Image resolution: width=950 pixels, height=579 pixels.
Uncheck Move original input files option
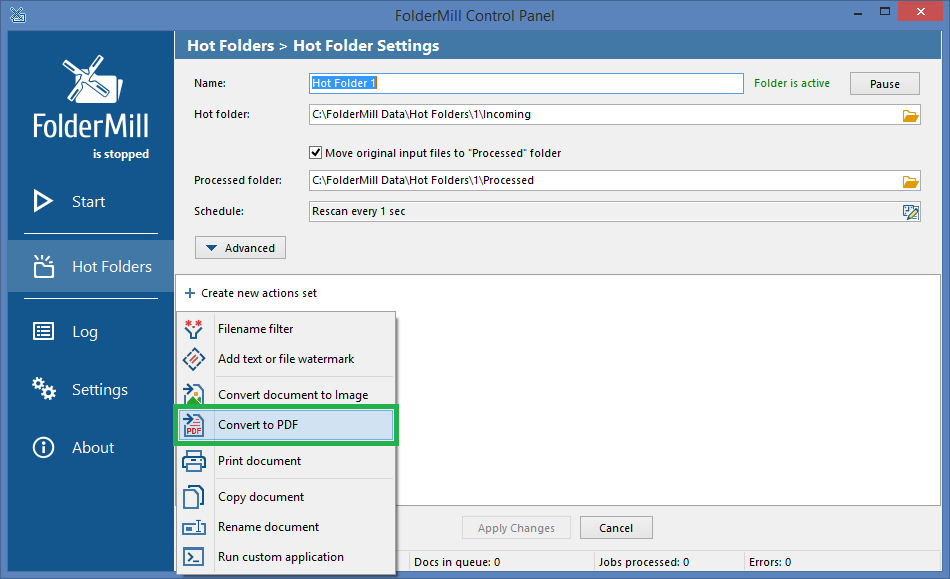pos(316,153)
